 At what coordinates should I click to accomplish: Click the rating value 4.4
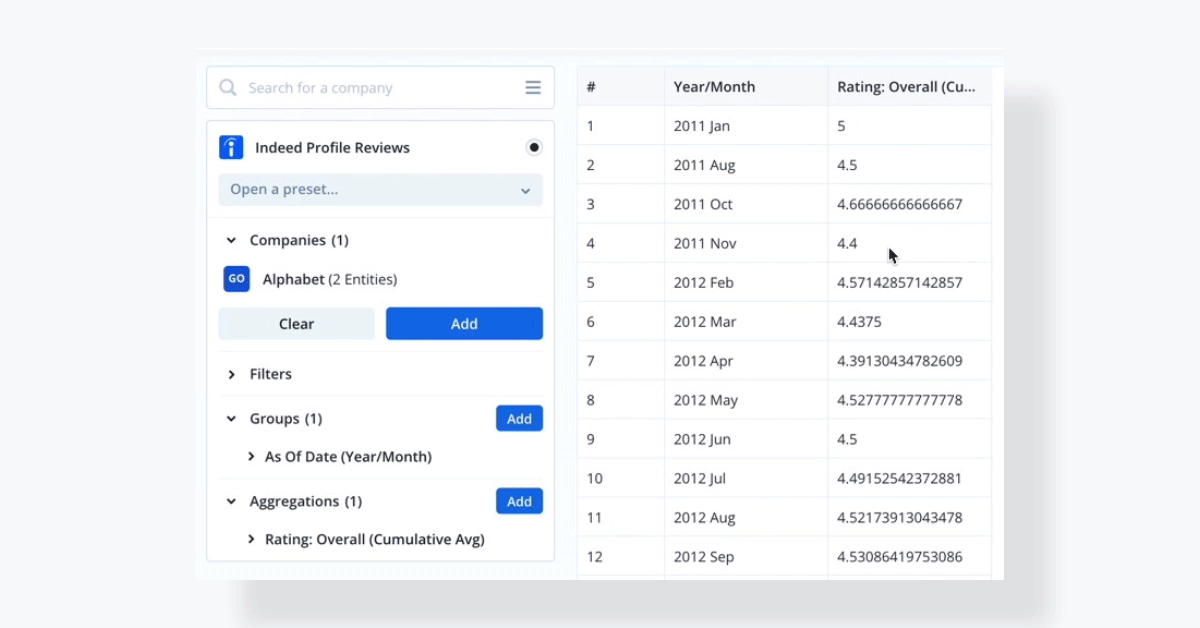(848, 243)
